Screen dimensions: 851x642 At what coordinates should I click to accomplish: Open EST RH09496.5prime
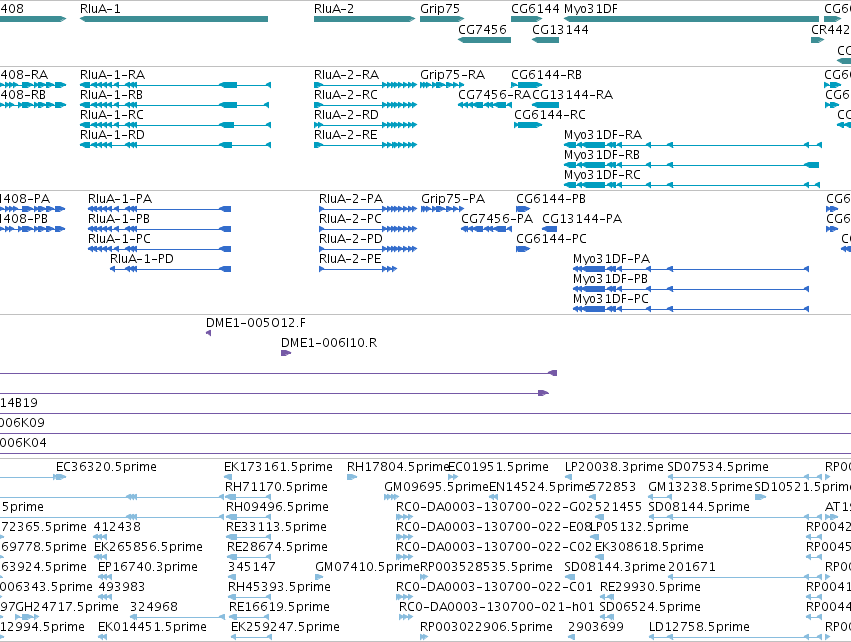[x=277, y=507]
